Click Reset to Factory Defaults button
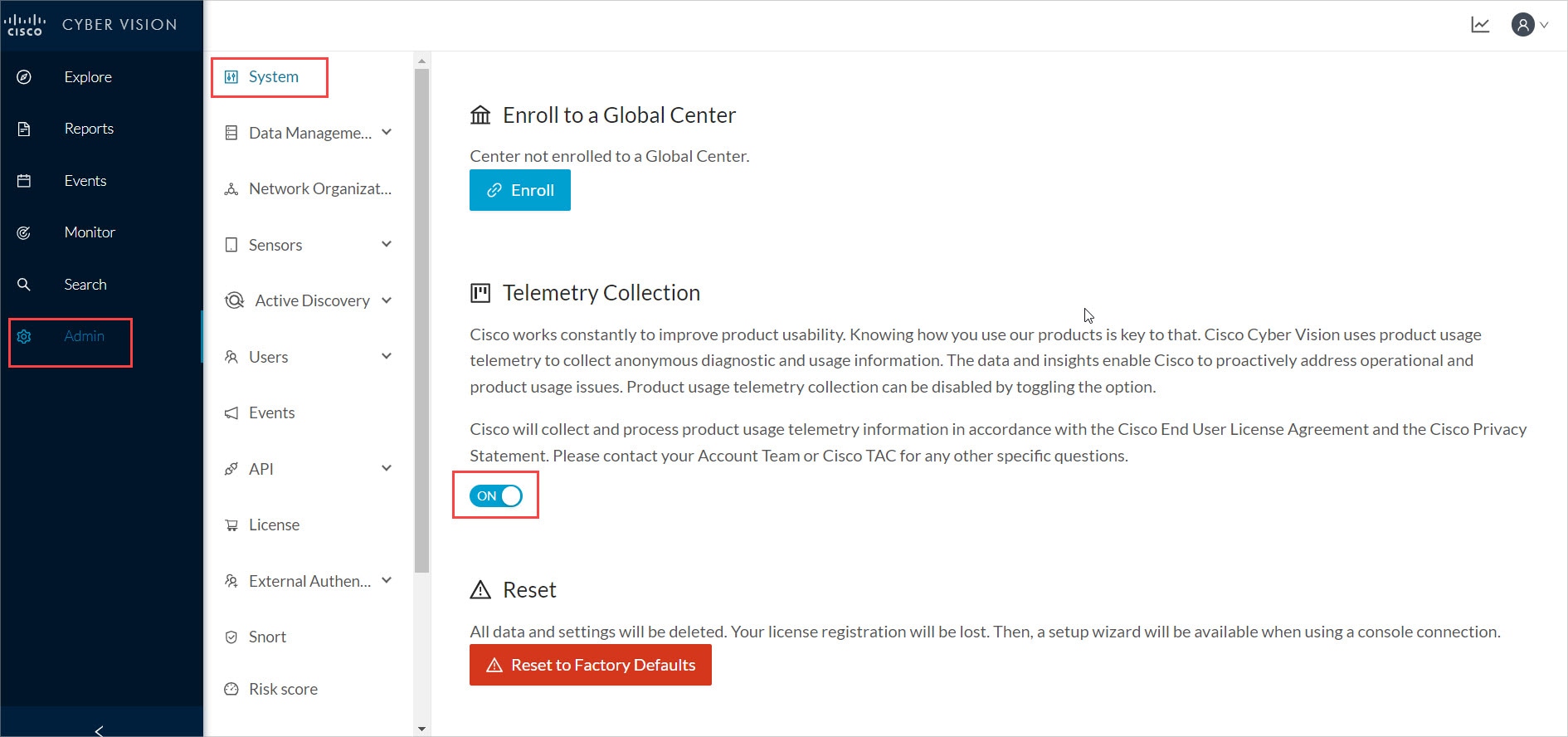 [591, 665]
